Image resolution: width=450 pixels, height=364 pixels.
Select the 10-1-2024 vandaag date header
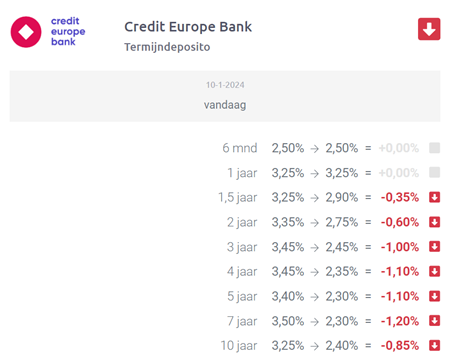(x=225, y=96)
